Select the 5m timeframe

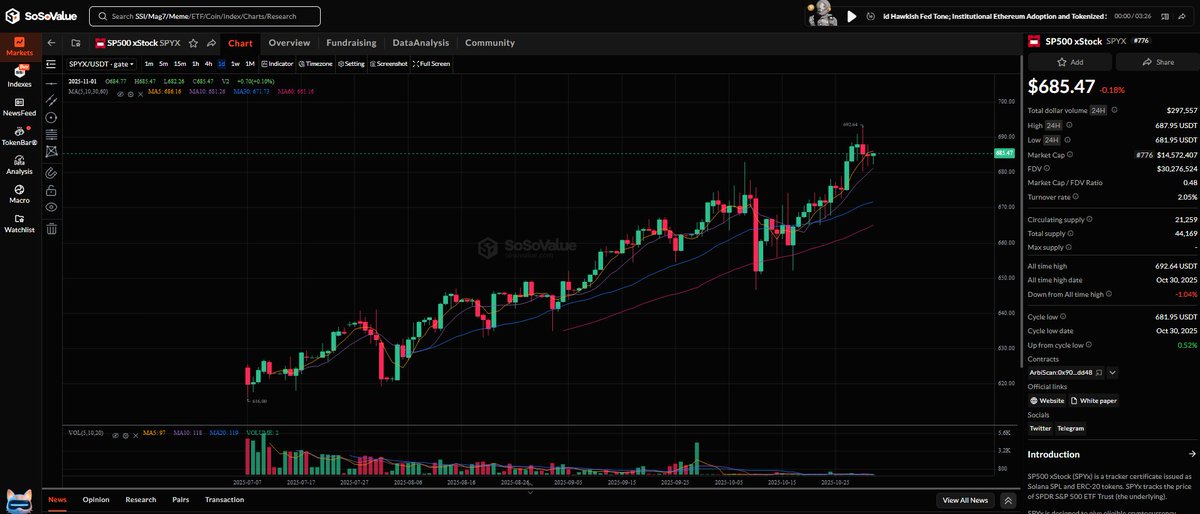[163, 64]
